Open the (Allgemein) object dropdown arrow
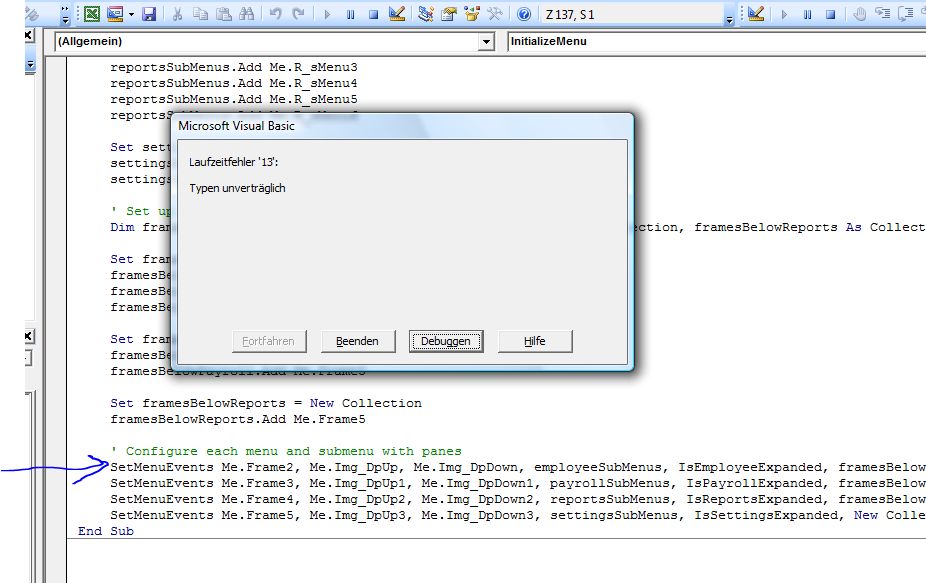 [486, 42]
